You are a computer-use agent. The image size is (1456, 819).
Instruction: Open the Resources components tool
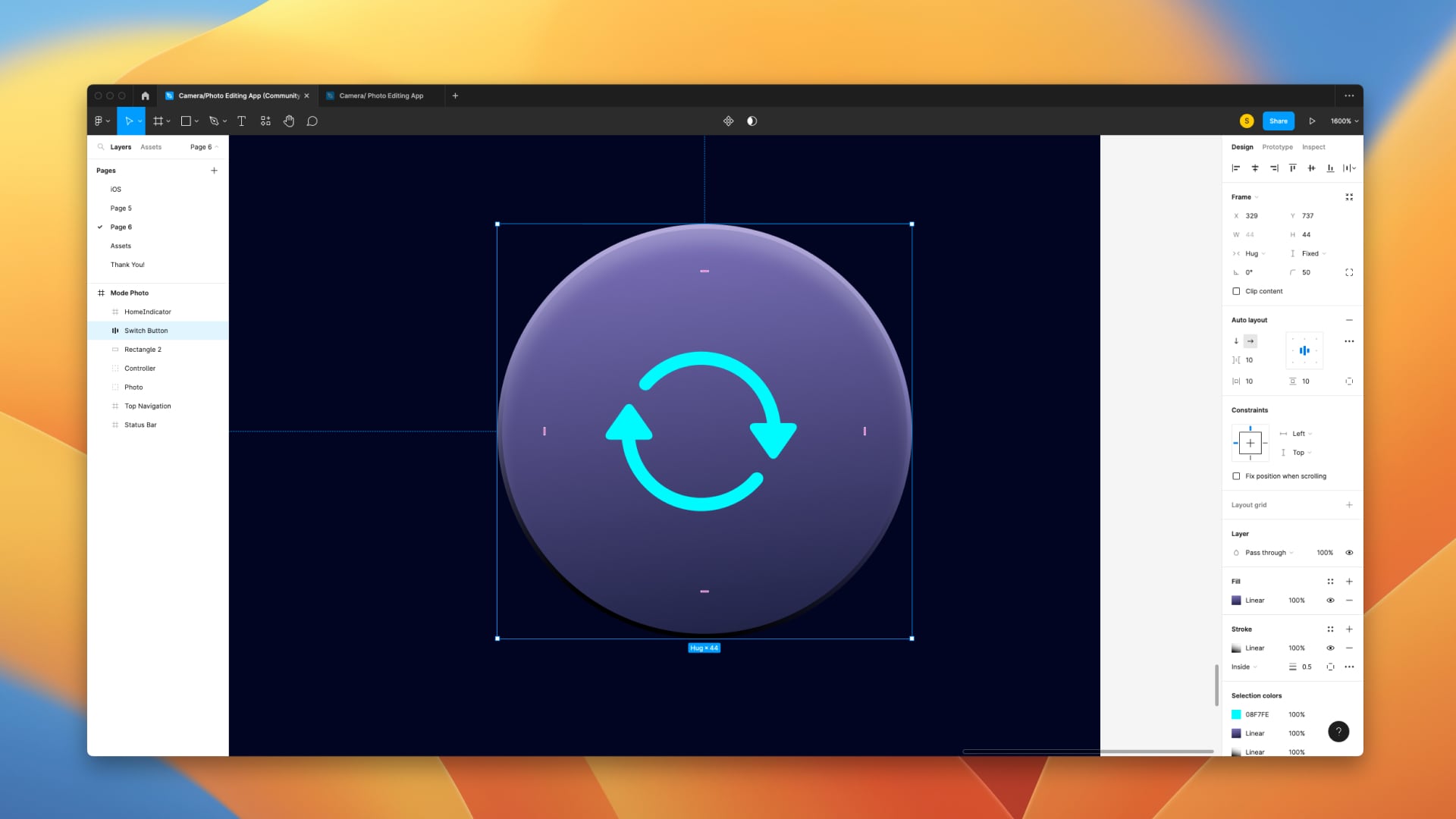[x=265, y=121]
